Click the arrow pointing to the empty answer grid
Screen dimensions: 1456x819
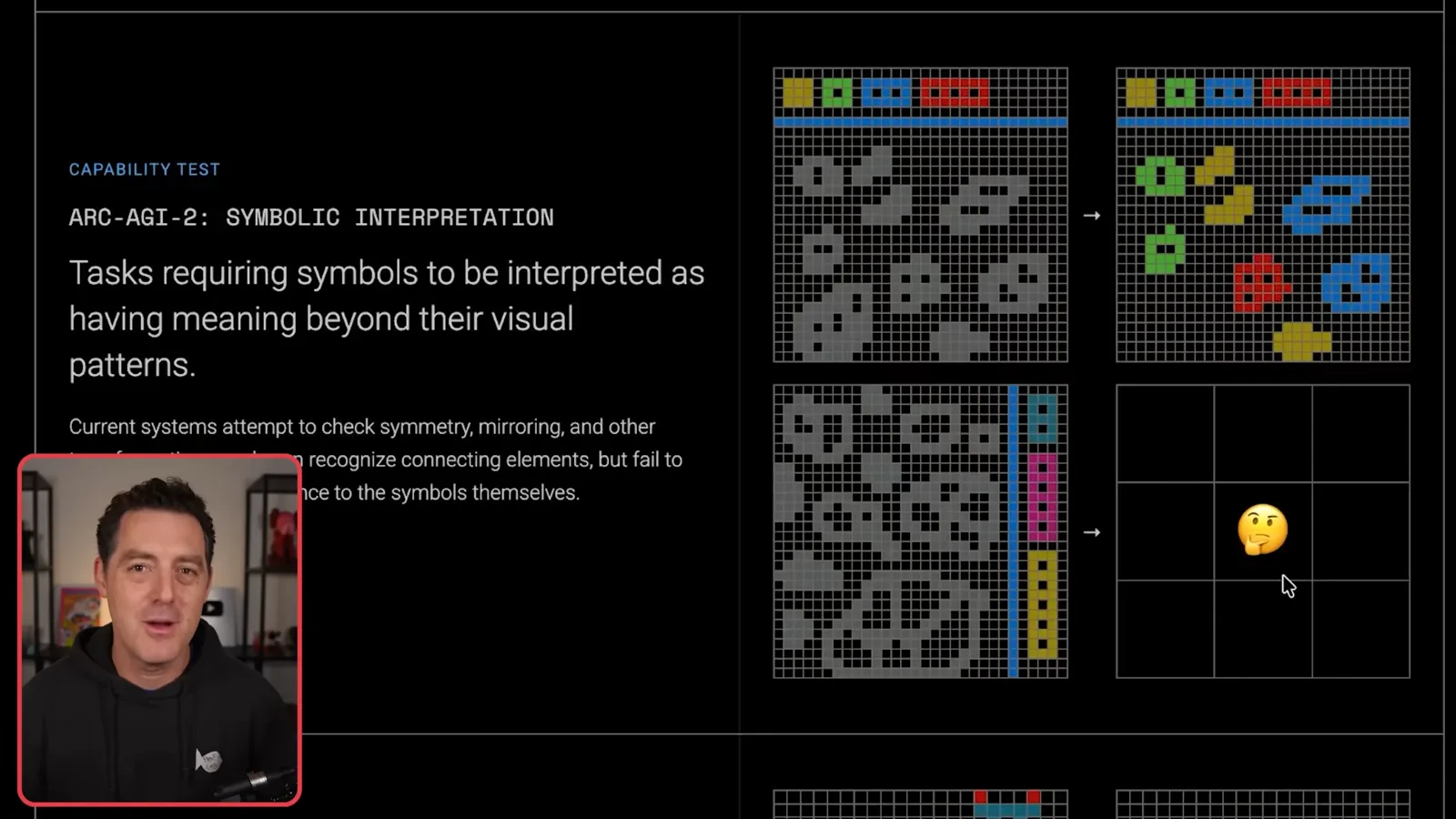1092,532
